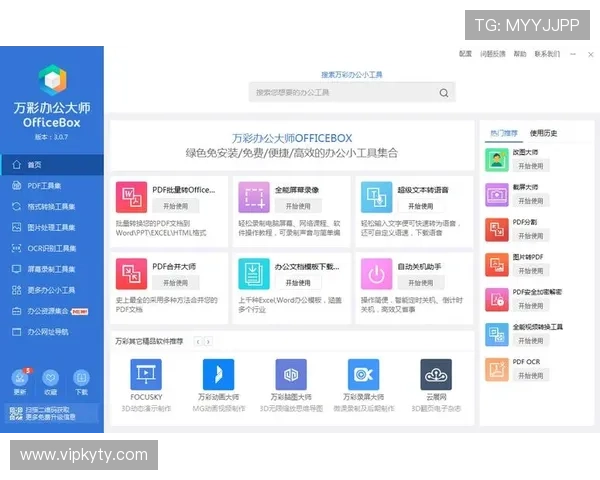
Task: Click the search magnifier icon
Action: (x=444, y=93)
